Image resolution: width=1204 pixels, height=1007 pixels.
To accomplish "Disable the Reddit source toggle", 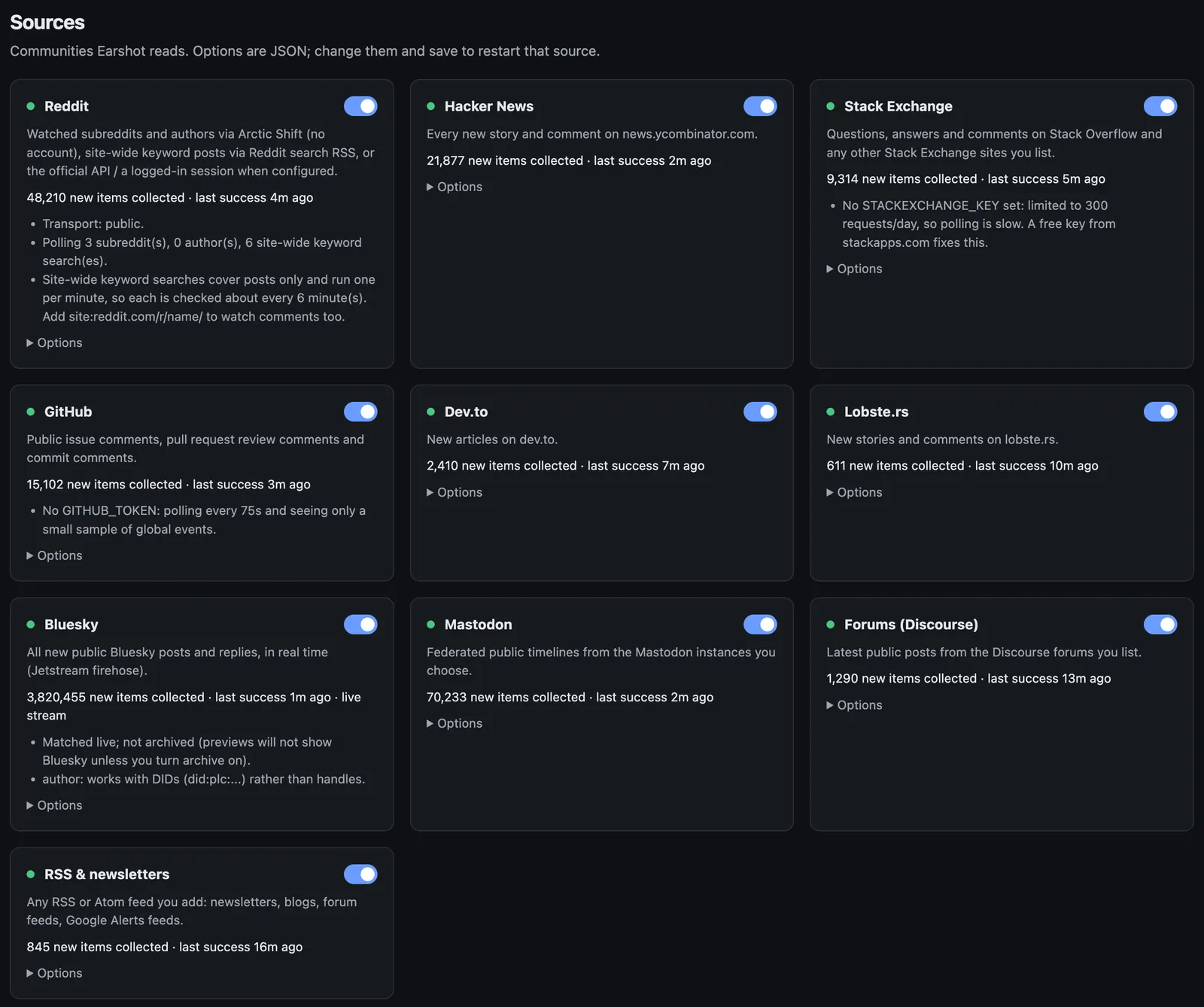I will point(360,106).
